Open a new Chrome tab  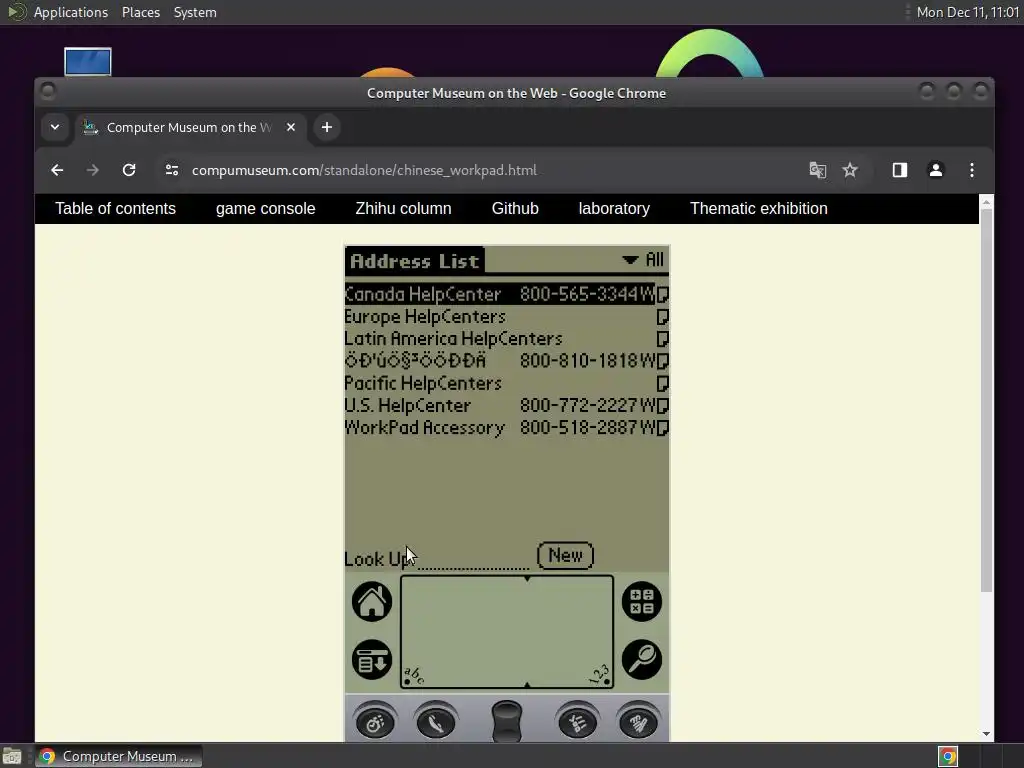click(x=327, y=127)
